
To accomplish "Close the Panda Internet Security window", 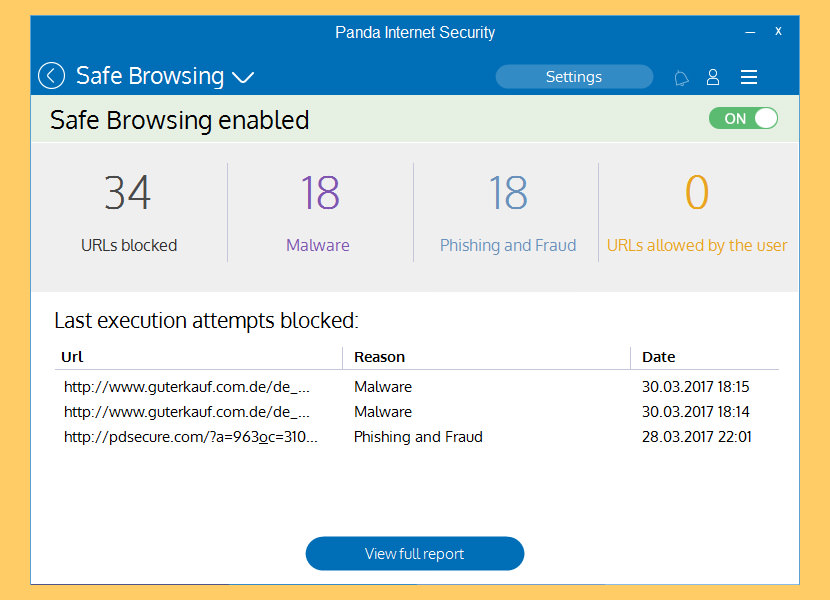I will 778,31.
